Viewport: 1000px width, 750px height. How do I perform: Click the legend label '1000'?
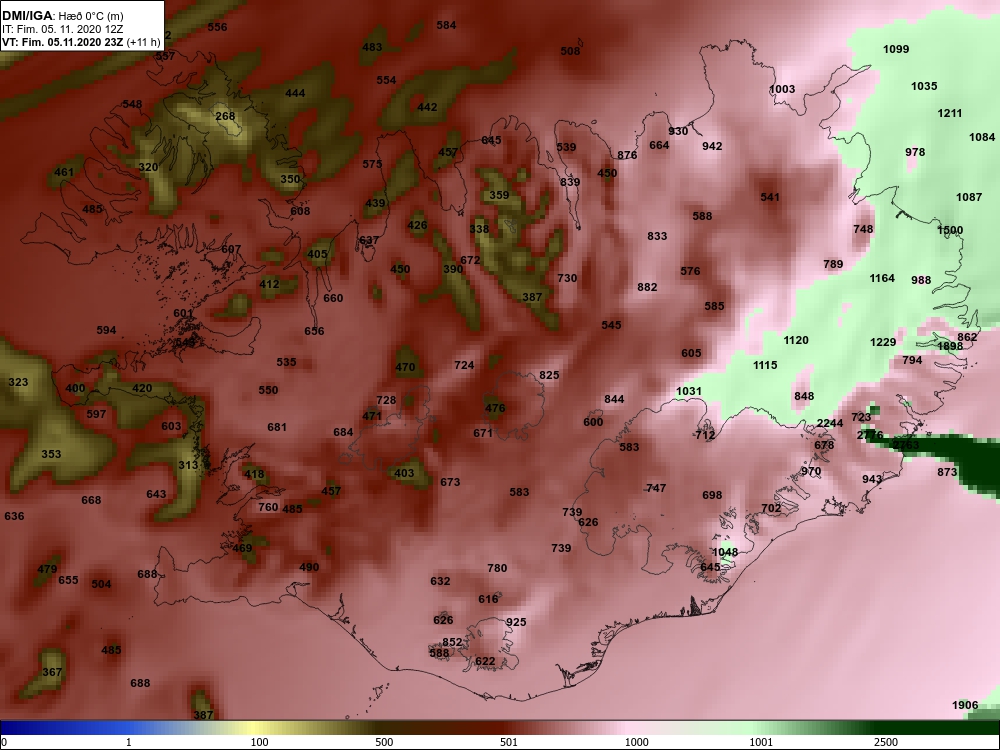pos(636,742)
